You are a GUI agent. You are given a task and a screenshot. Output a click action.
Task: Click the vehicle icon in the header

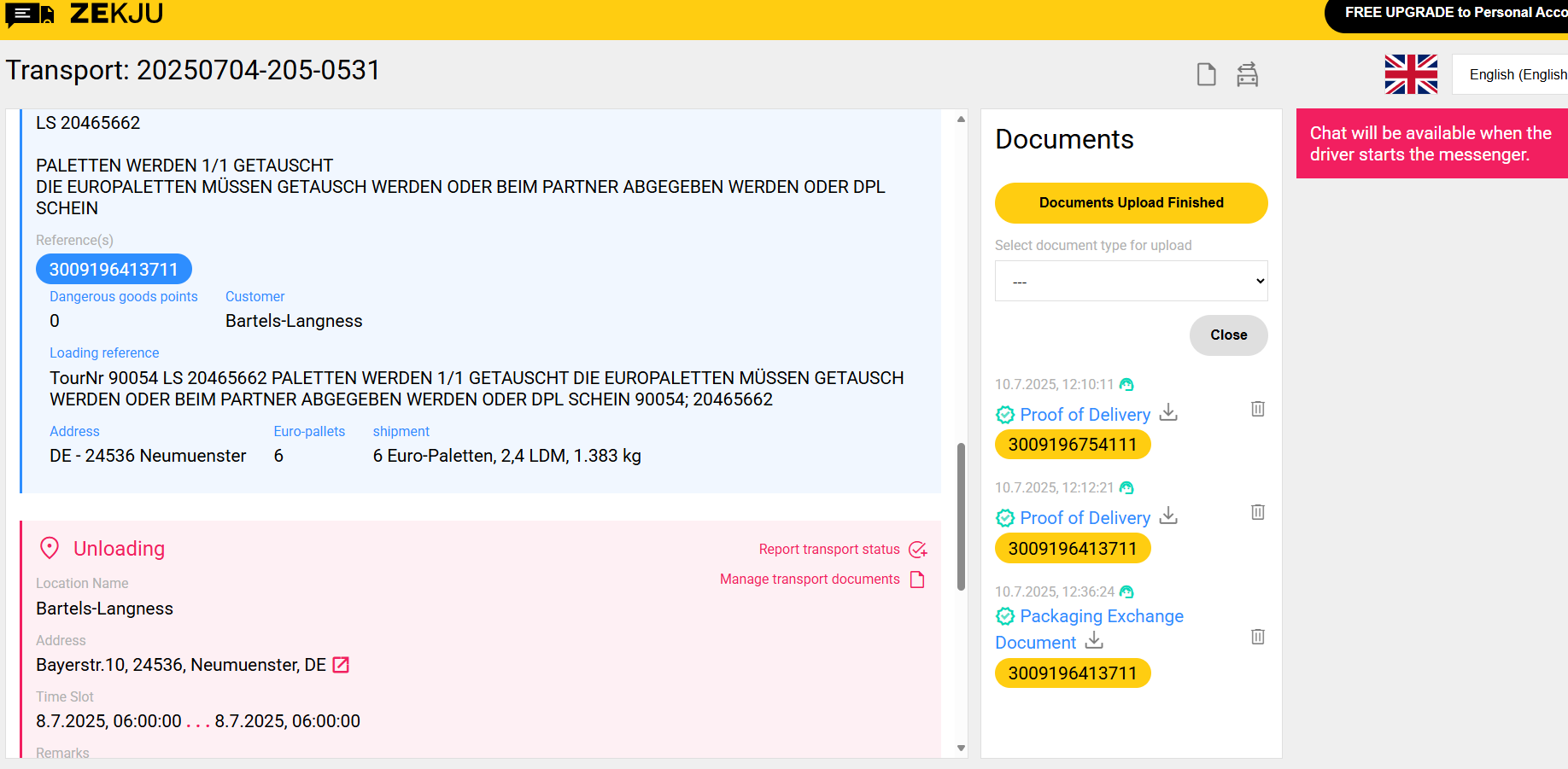coord(1248,75)
